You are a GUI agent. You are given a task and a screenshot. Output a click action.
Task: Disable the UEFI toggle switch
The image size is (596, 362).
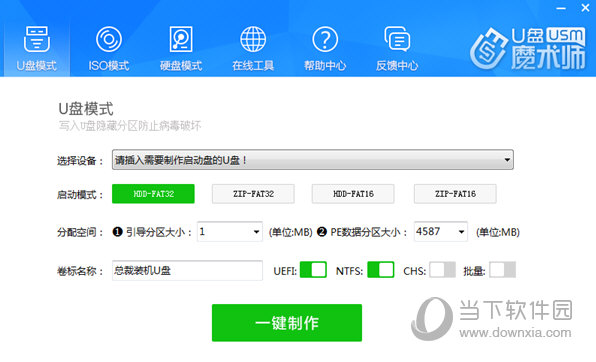point(313,270)
